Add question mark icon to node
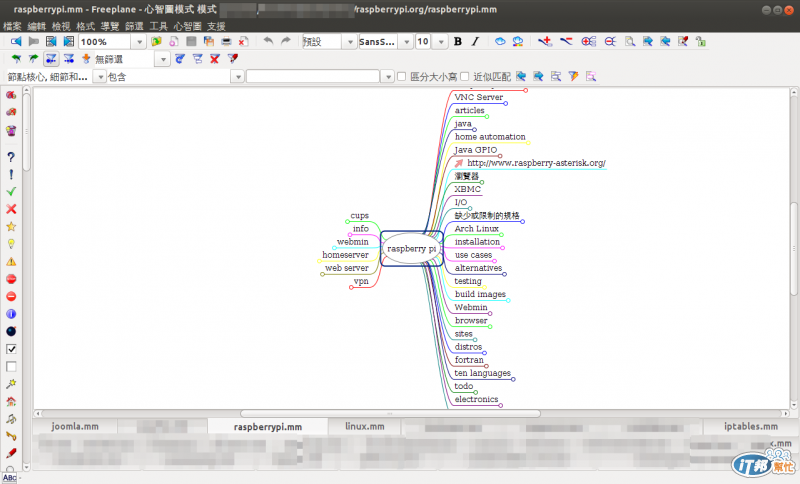 (x=11, y=157)
